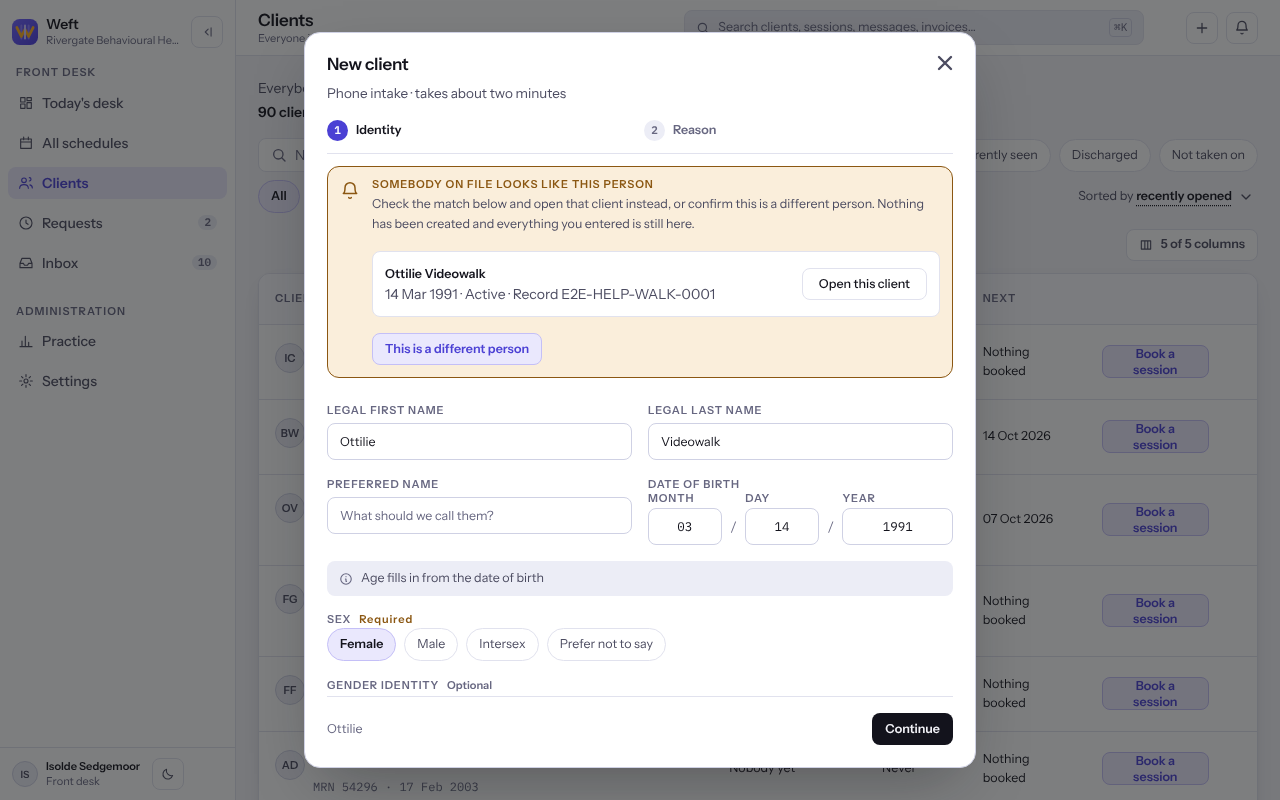
Task: Click the FG client avatar
Action: click(290, 600)
